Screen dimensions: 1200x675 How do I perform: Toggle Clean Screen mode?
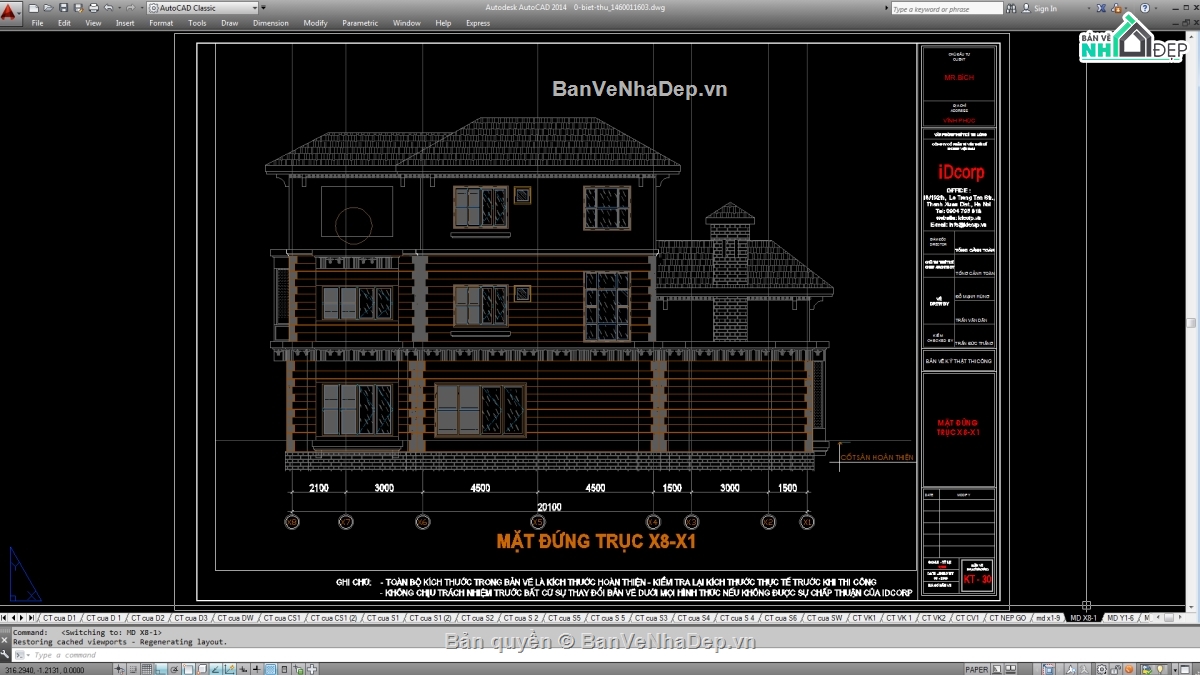tap(1185, 669)
